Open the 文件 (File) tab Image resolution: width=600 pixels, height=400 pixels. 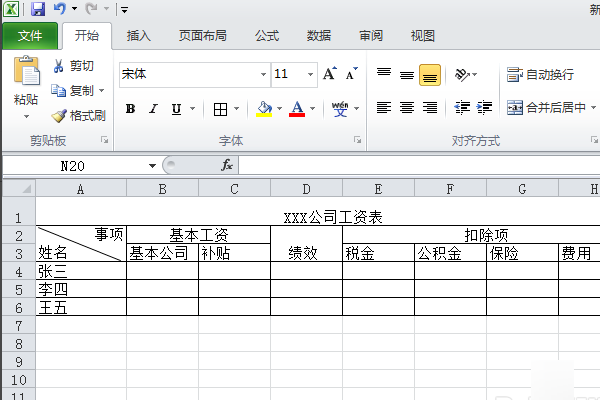click(x=30, y=36)
